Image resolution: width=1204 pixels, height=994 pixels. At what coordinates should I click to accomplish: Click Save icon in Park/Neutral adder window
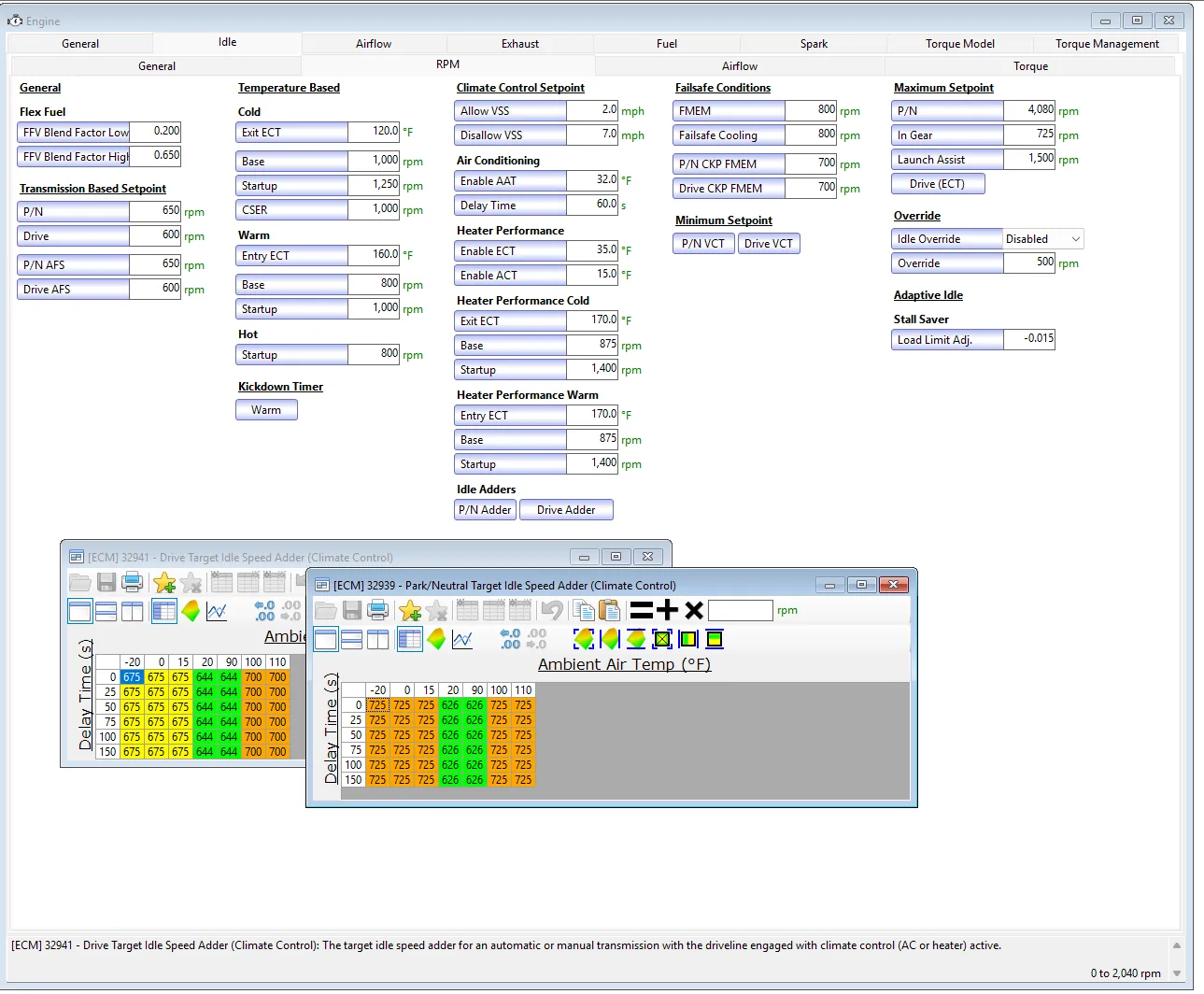[x=352, y=611]
